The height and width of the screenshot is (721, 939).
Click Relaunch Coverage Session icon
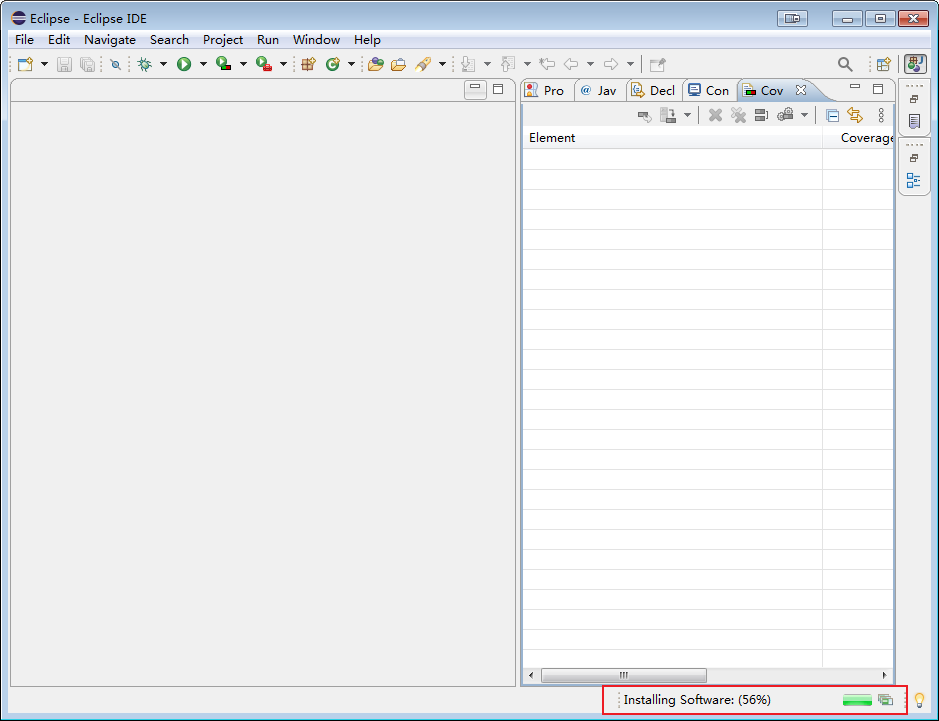tap(644, 115)
